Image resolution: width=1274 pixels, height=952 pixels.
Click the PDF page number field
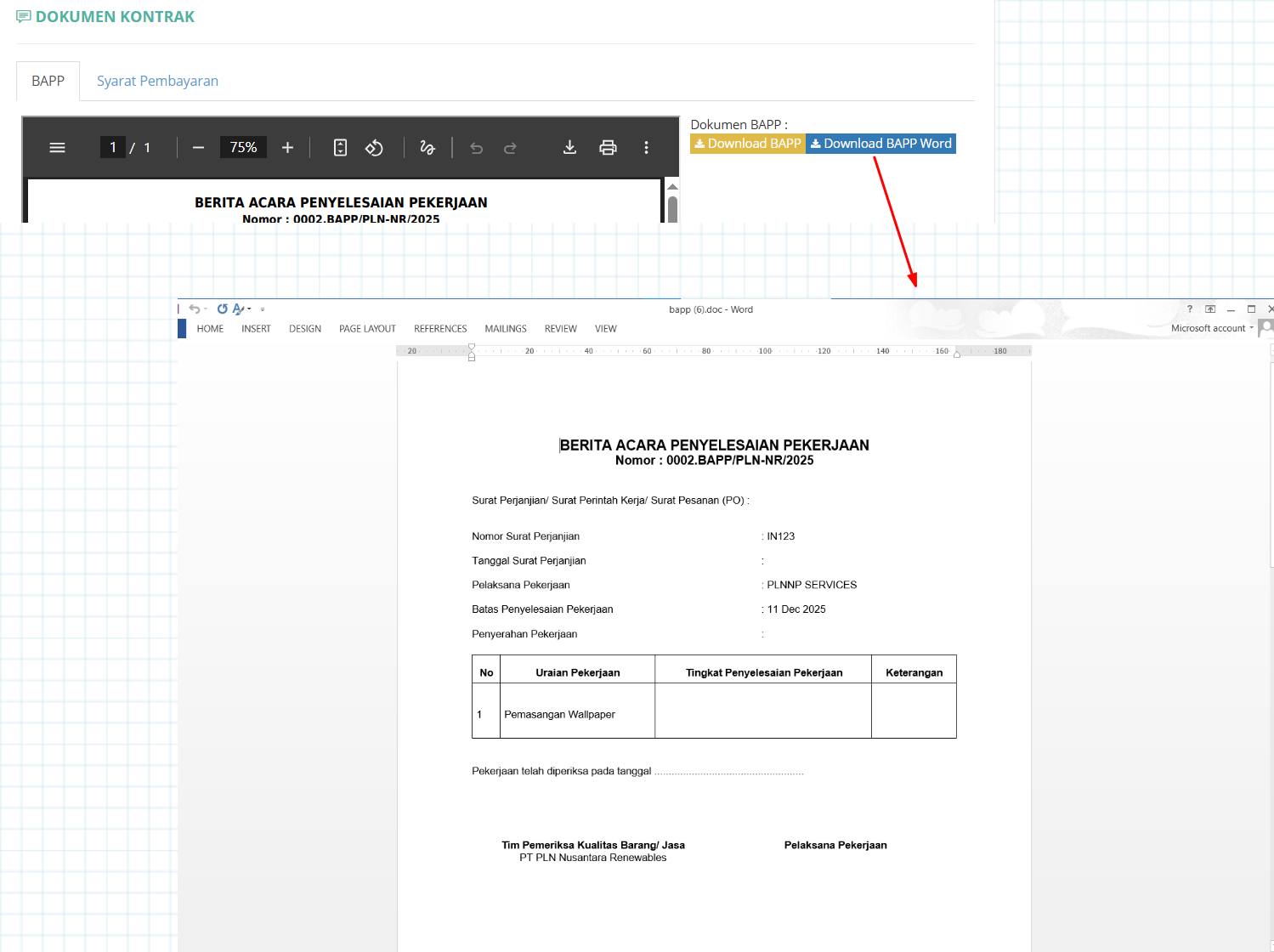[113, 148]
